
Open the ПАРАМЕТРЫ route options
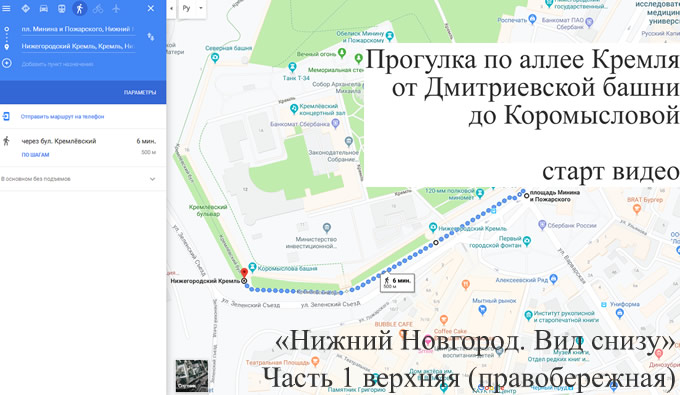point(140,92)
